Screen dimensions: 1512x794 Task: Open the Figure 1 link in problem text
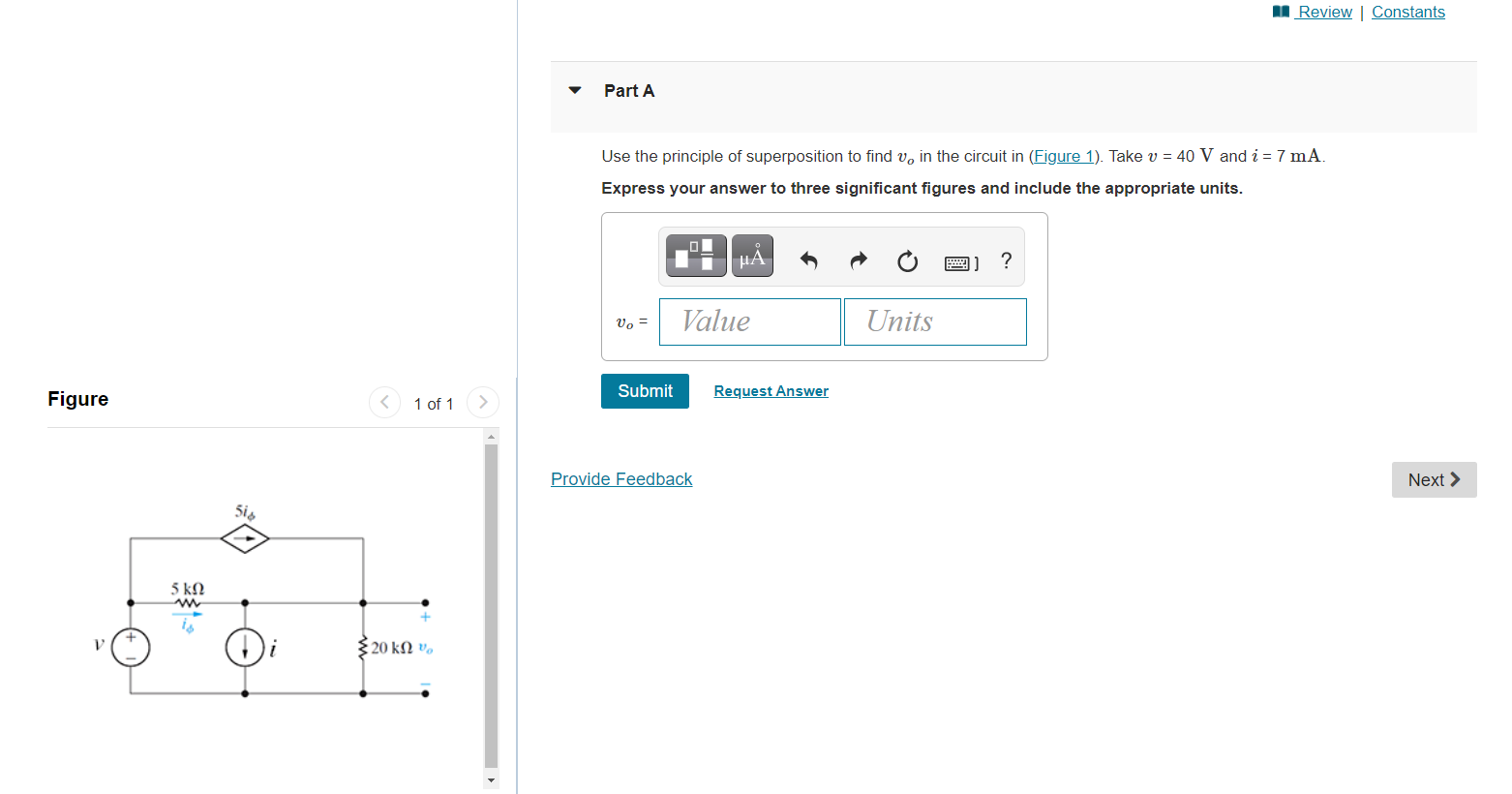click(1063, 156)
